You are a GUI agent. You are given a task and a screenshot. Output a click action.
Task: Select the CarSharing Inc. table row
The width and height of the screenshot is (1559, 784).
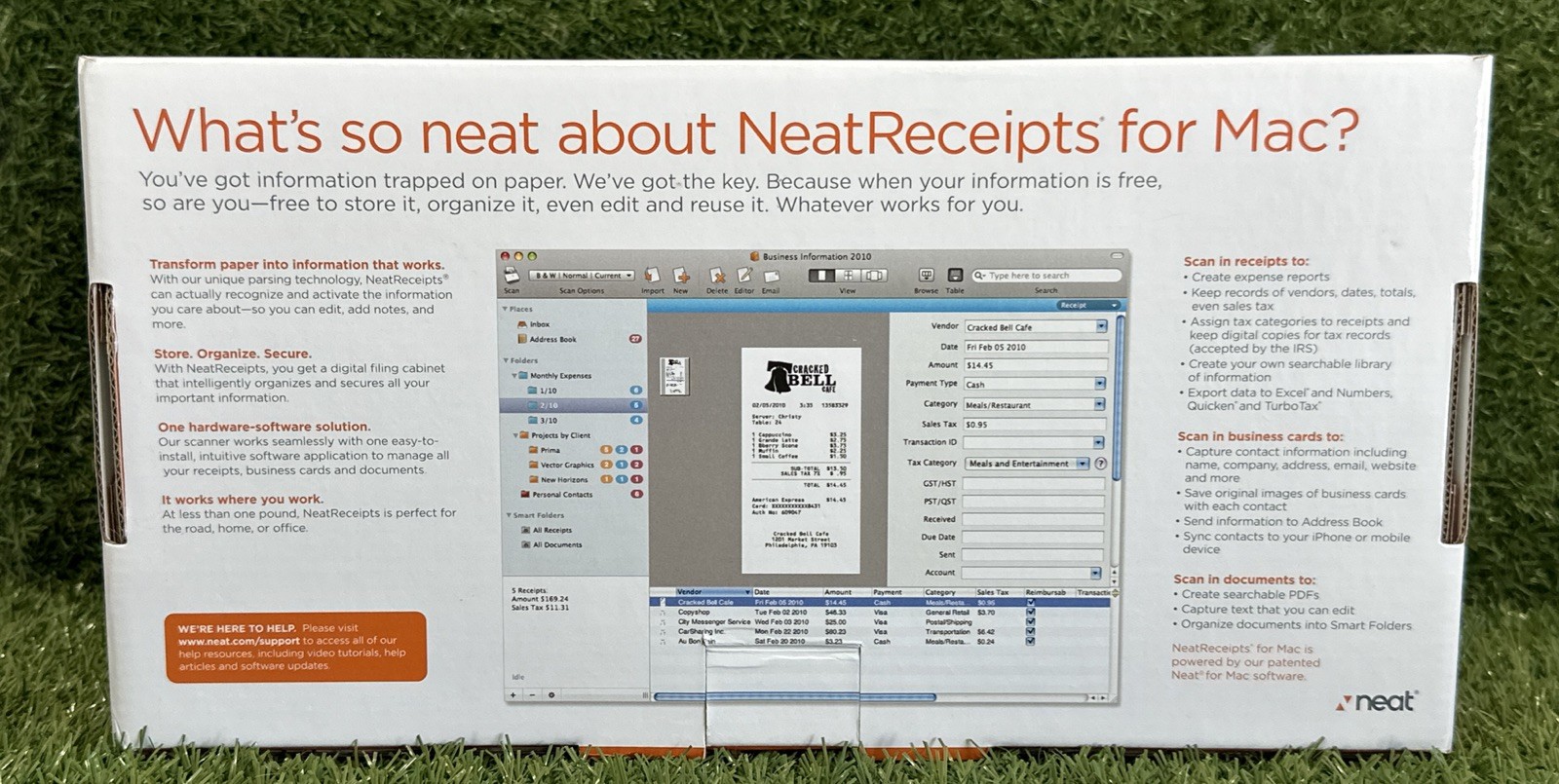click(x=882, y=631)
